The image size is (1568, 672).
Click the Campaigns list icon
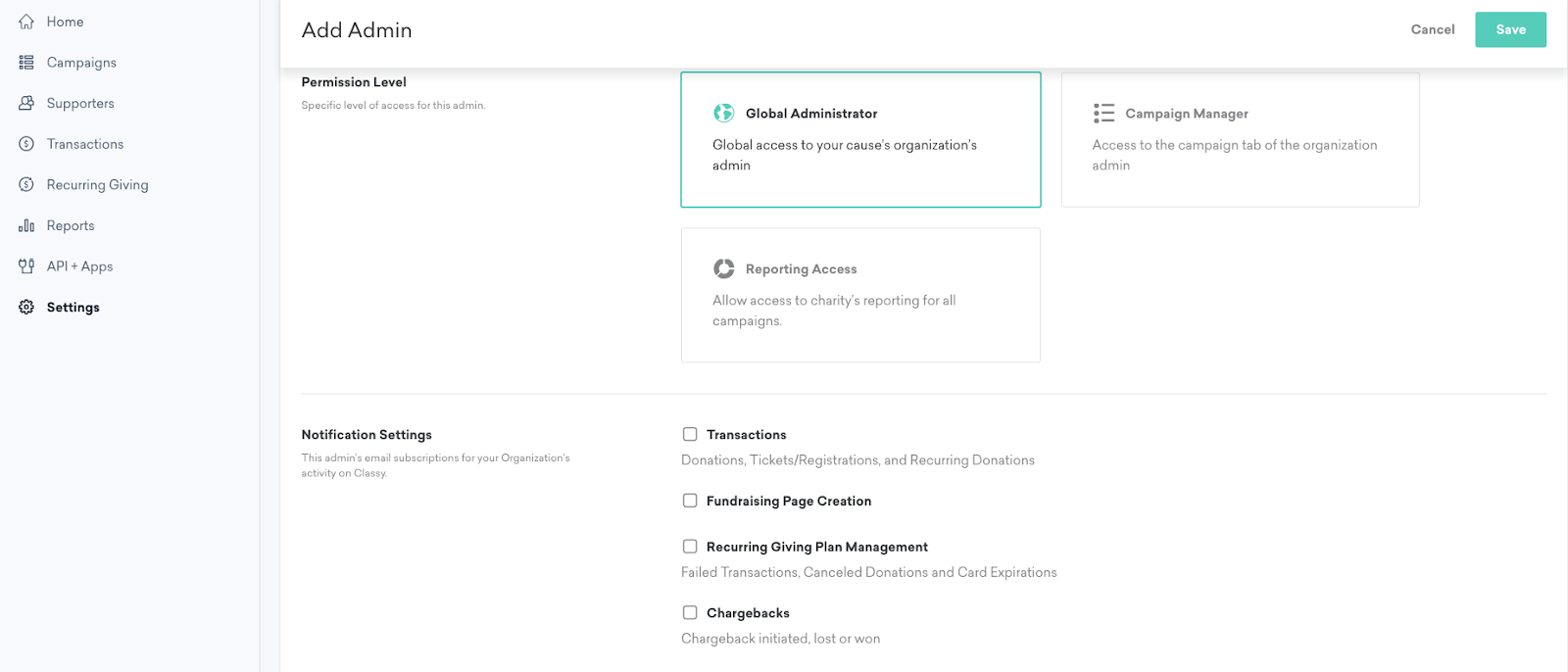[x=26, y=63]
